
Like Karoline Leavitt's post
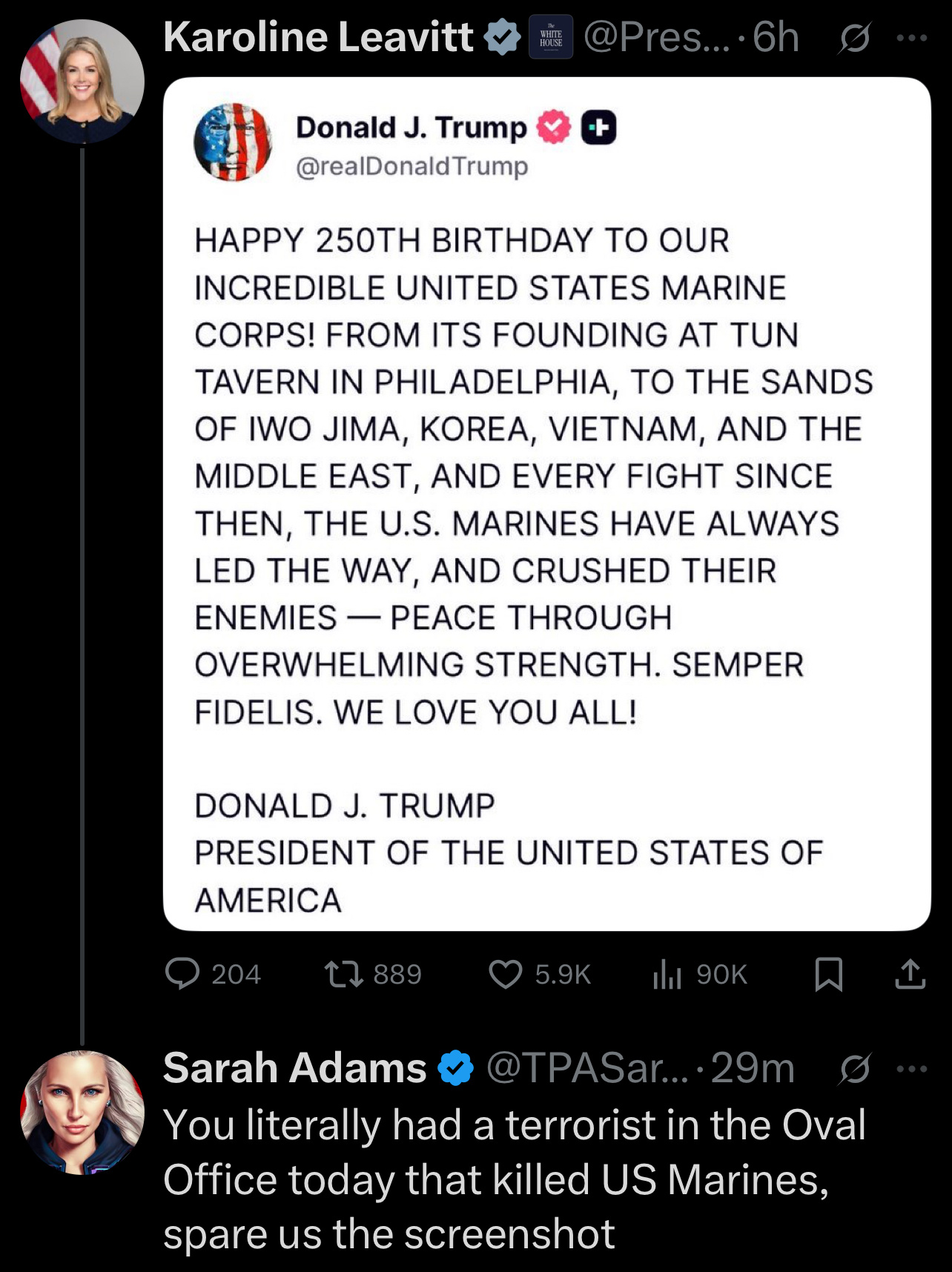click(x=506, y=973)
